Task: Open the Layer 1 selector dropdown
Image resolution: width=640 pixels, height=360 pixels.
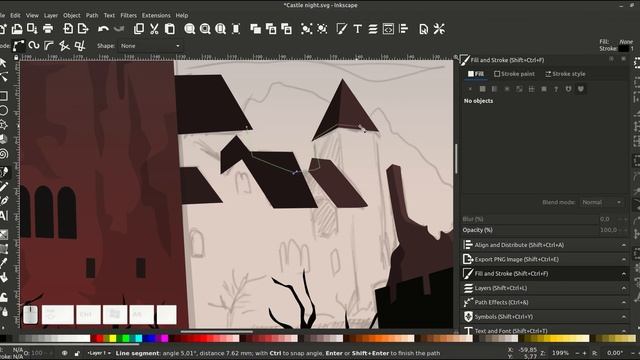Action: coord(99,353)
